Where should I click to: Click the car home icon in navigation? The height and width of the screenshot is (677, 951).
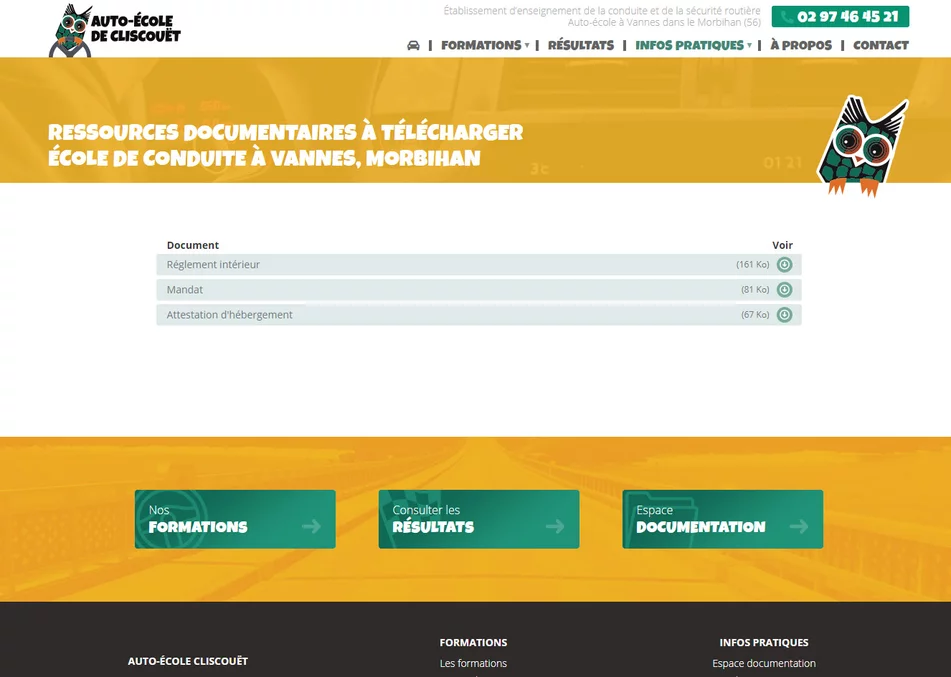[x=413, y=45]
